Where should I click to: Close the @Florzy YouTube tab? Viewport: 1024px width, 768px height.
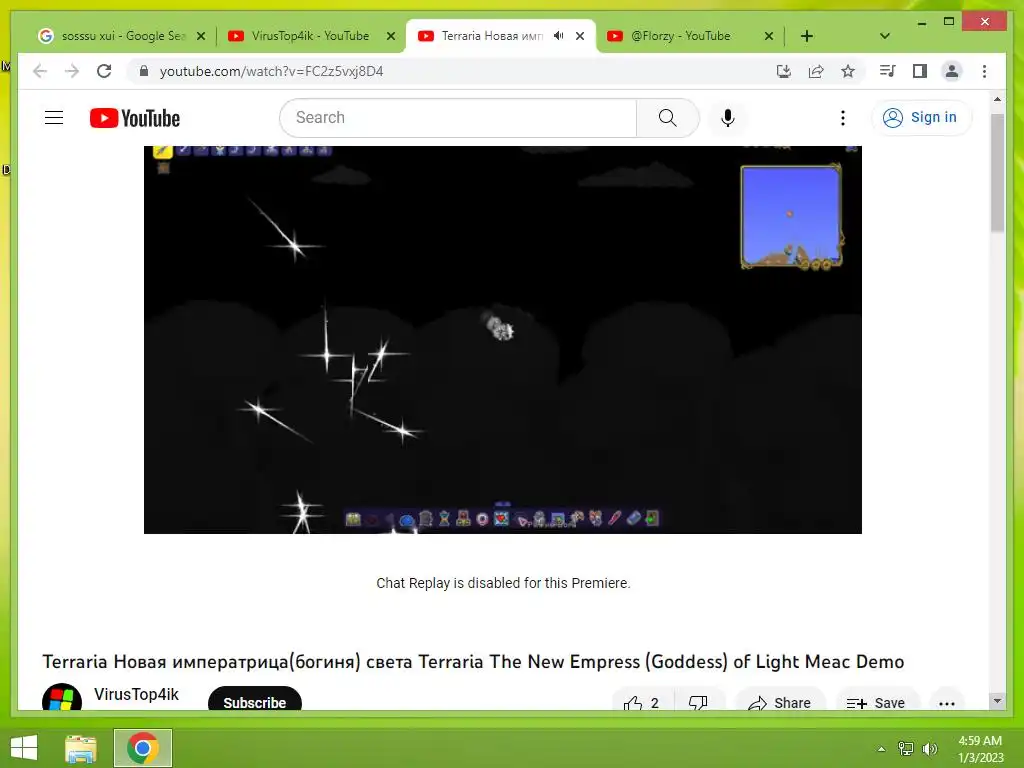[x=769, y=36]
